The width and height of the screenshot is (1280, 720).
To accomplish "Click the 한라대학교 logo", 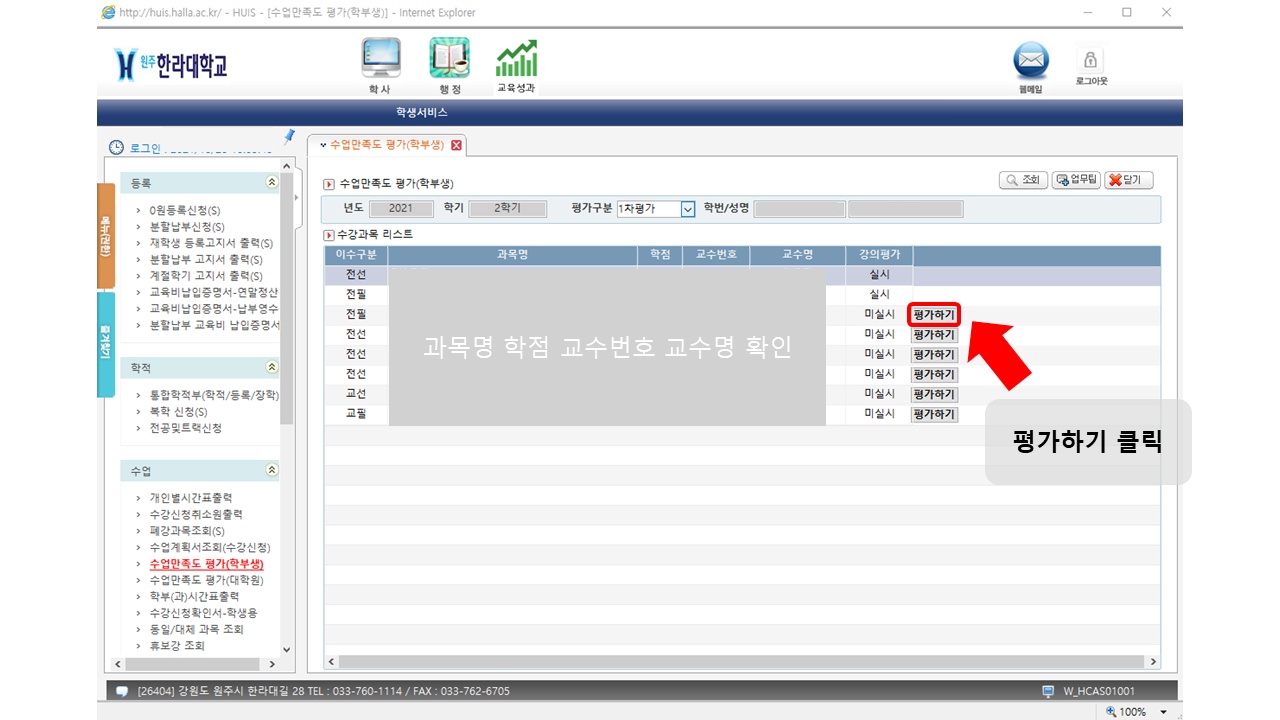I will pos(172,65).
